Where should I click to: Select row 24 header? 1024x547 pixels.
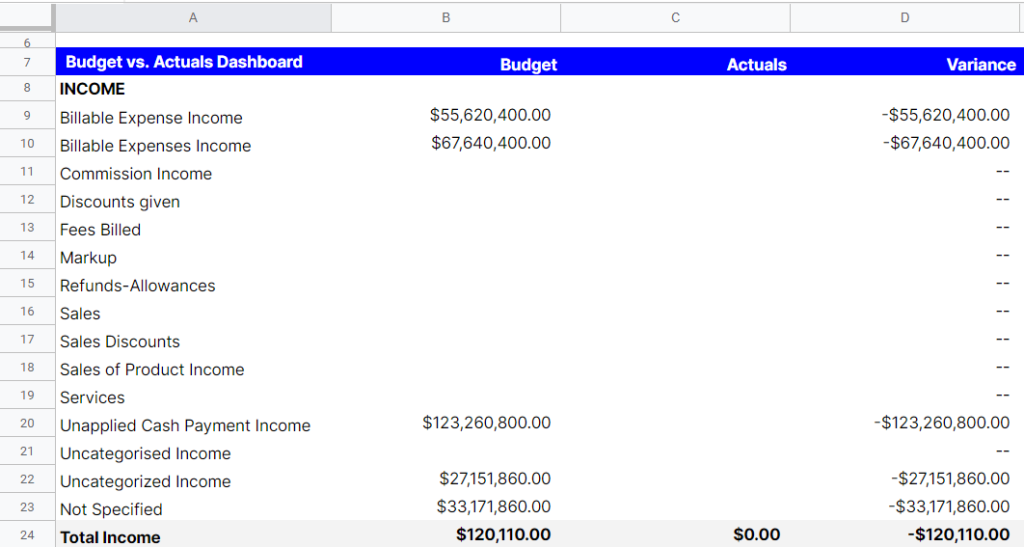coord(27,535)
